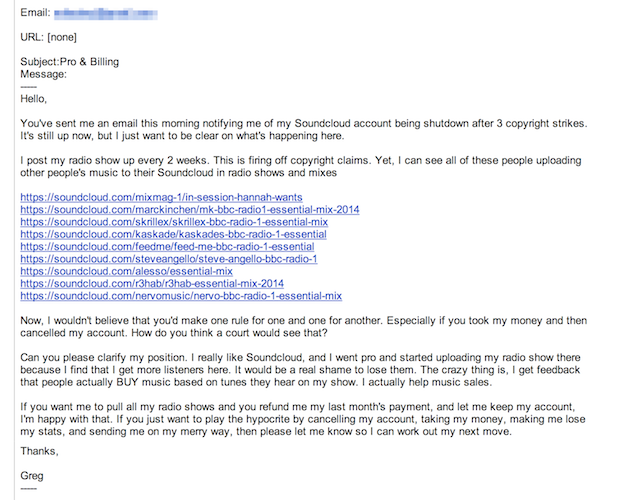Screen dimensions: 625x500
Task: Open the feedme bbc-radio-1-essential link
Action: tap(166, 246)
